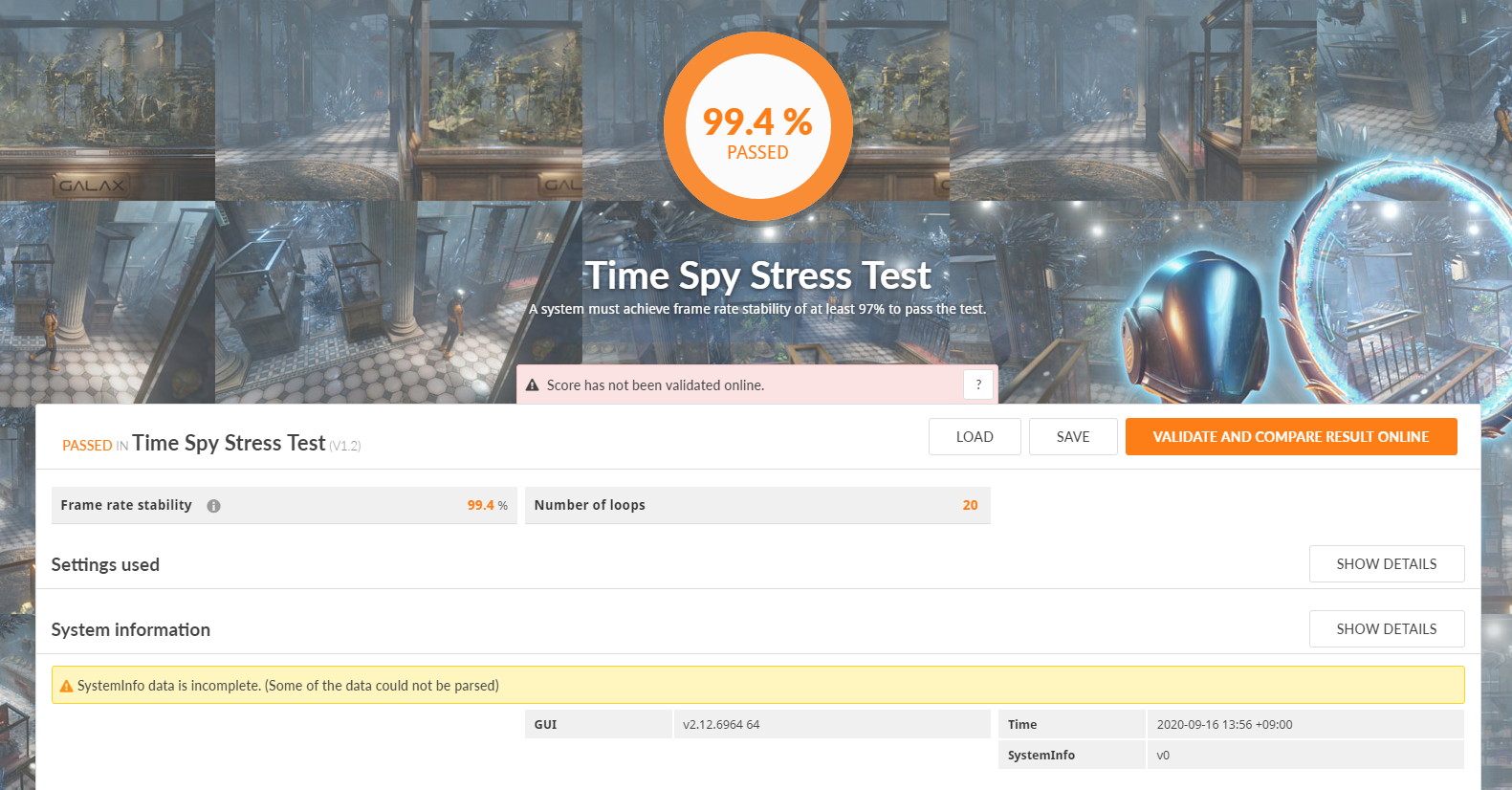Viewport: 1512px width, 790px height.
Task: Click the timestamp 2020-09-16 13:56 +09:00
Action: (x=1224, y=724)
